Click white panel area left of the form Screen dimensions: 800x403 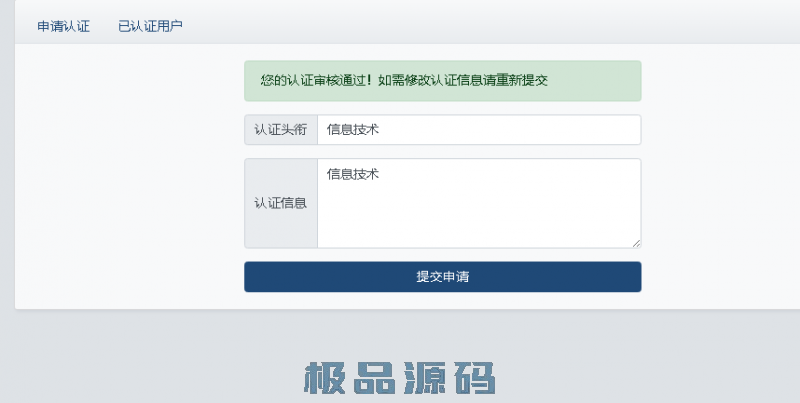pos(130,180)
